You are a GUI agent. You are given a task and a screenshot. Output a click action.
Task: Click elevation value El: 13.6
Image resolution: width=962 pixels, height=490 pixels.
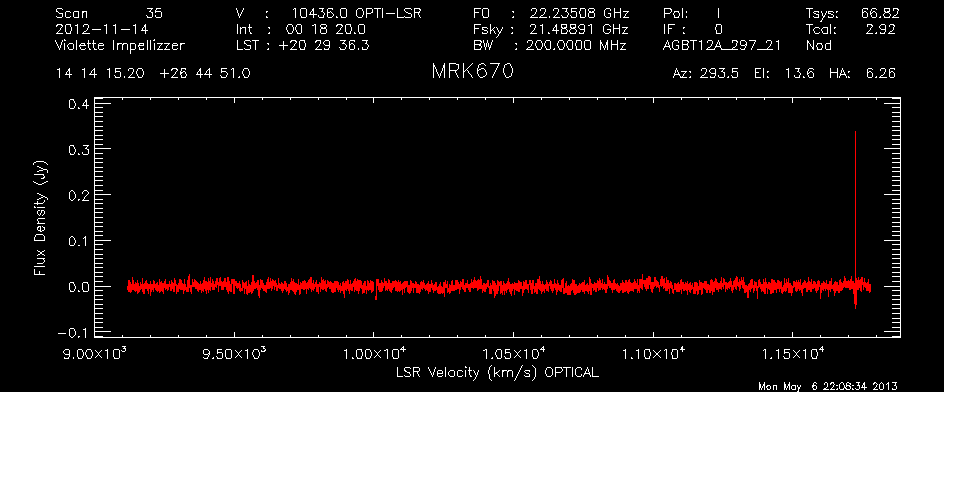coord(785,74)
